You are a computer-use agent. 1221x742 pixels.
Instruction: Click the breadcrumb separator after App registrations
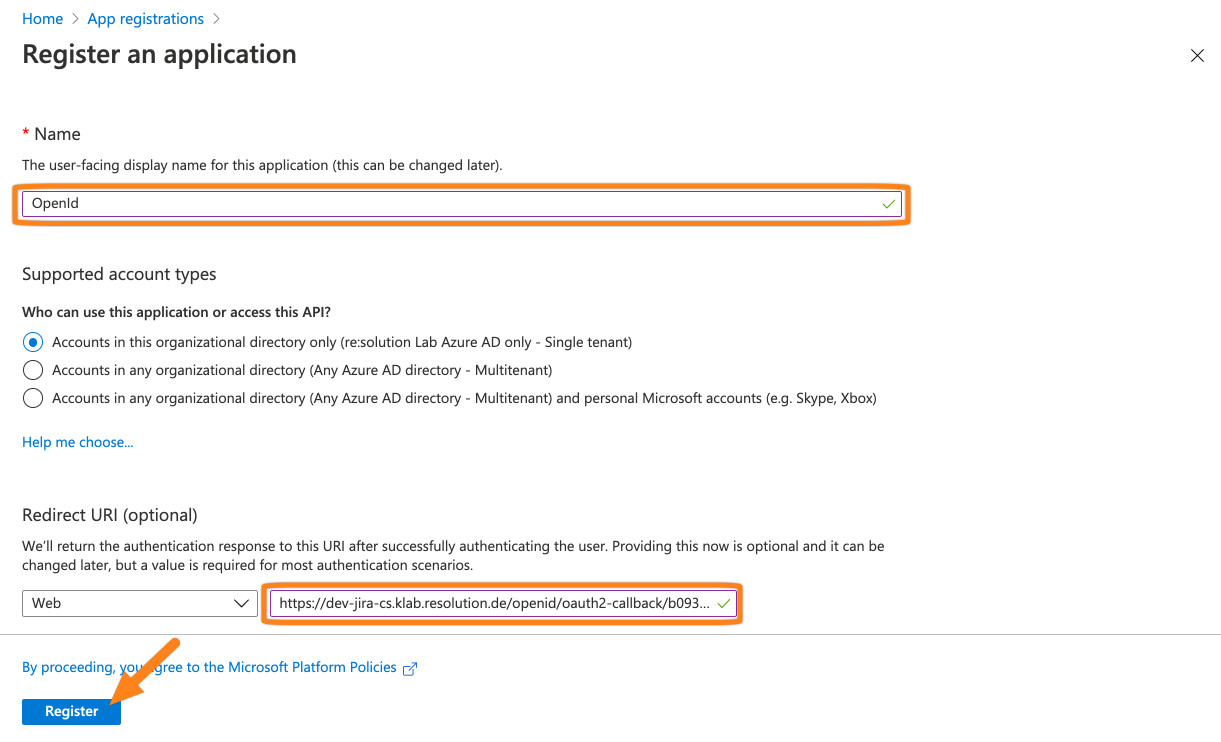coord(215,18)
